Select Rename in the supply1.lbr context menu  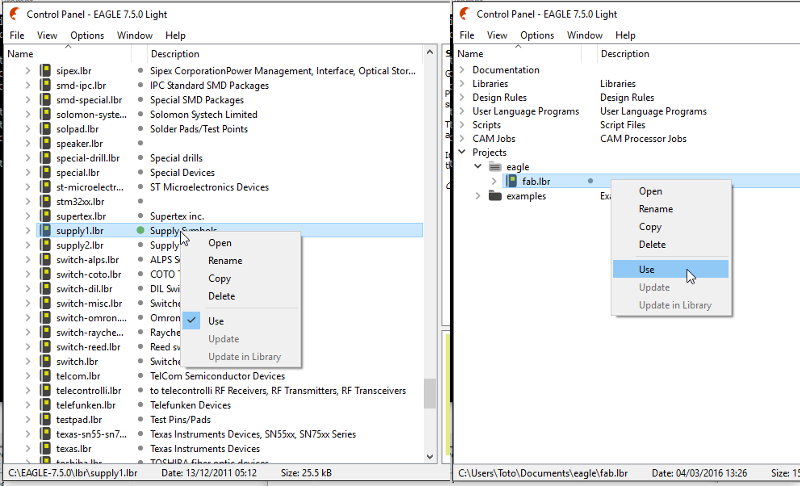point(241,261)
